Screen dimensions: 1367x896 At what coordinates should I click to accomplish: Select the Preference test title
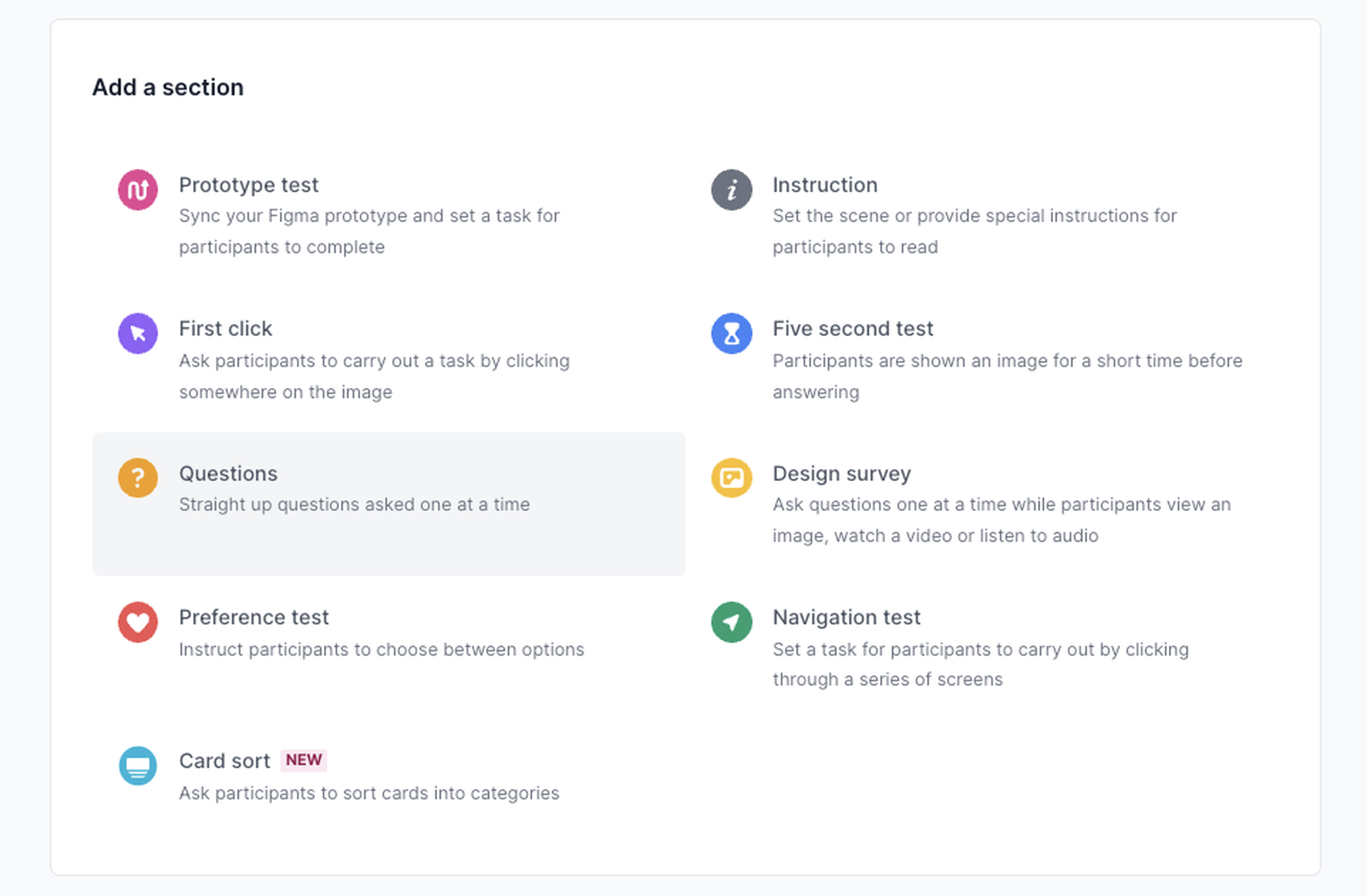253,617
